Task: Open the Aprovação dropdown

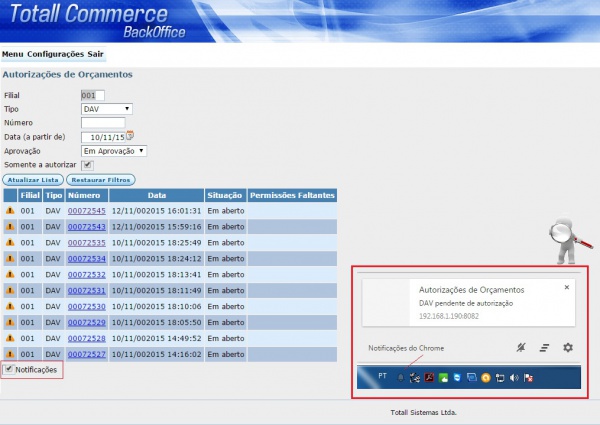Action: pyautogui.click(x=113, y=150)
